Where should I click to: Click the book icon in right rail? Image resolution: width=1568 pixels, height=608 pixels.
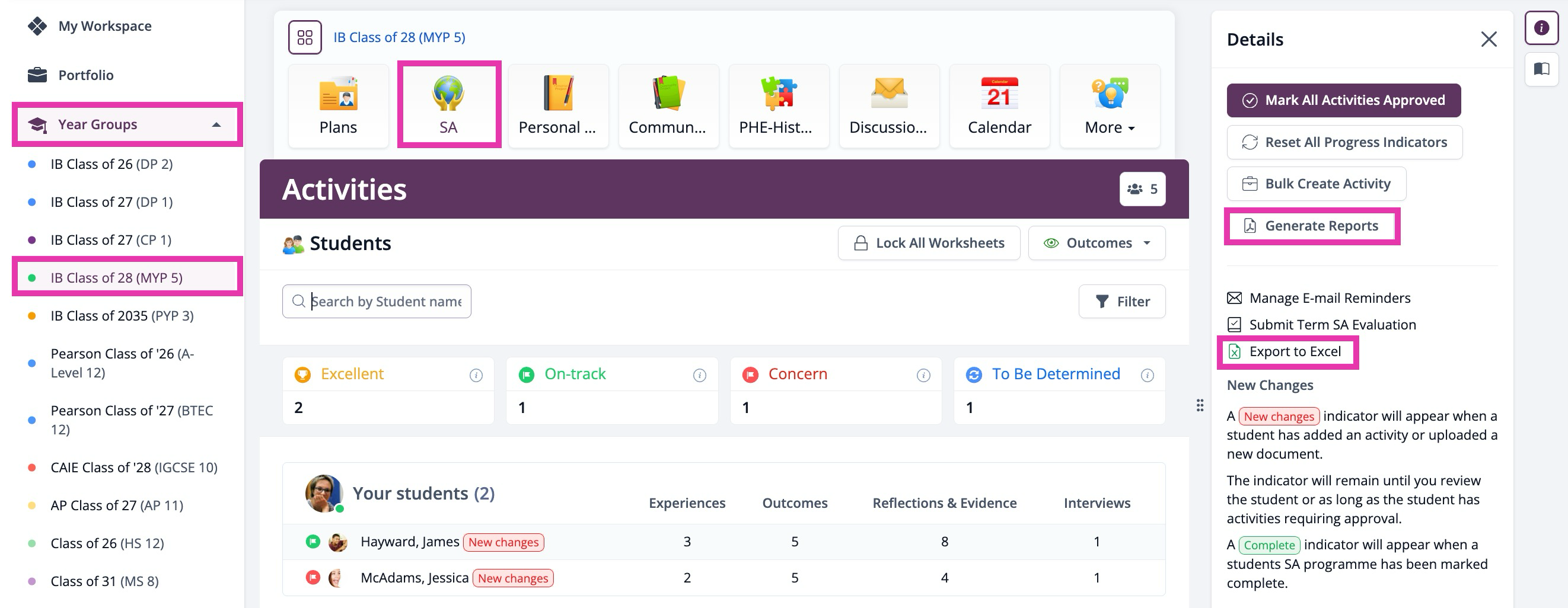point(1541,69)
